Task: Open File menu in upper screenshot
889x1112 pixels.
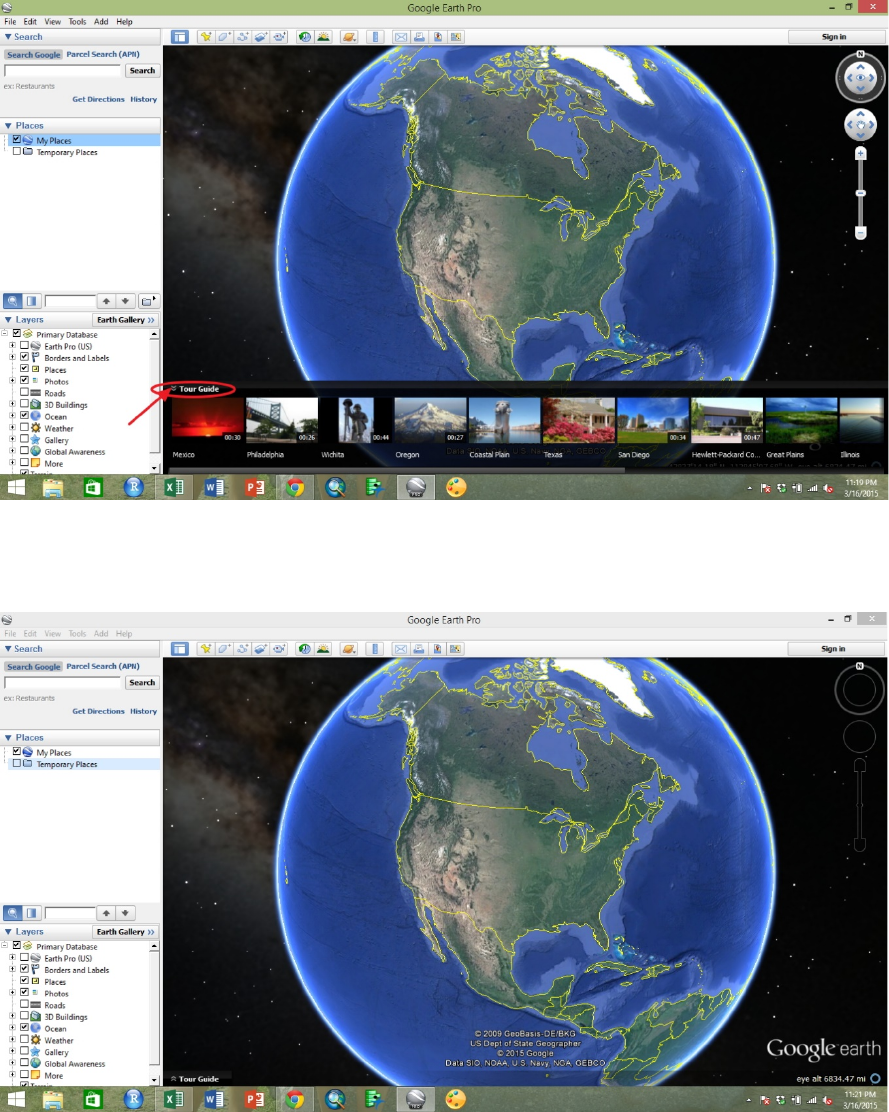Action: point(10,21)
